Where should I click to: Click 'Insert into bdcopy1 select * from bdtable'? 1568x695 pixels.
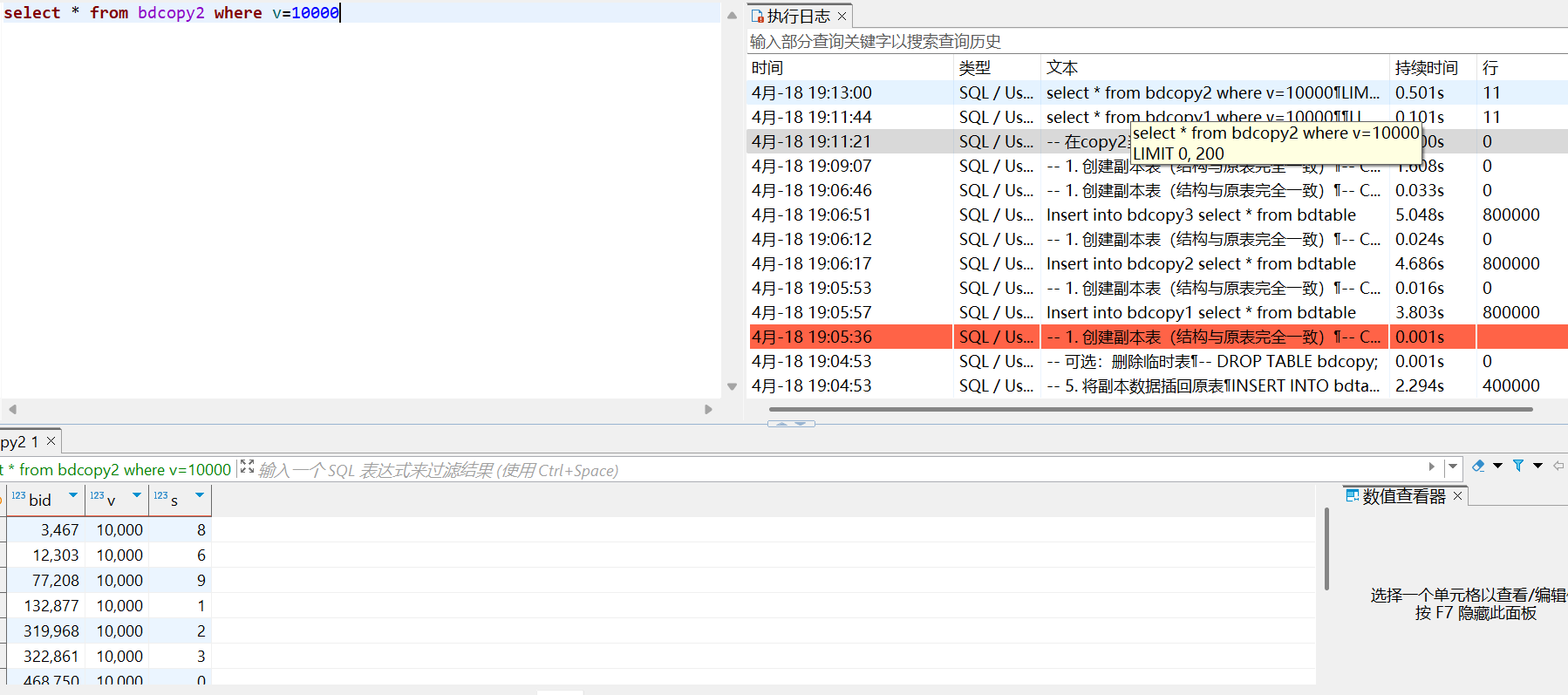pos(1201,312)
